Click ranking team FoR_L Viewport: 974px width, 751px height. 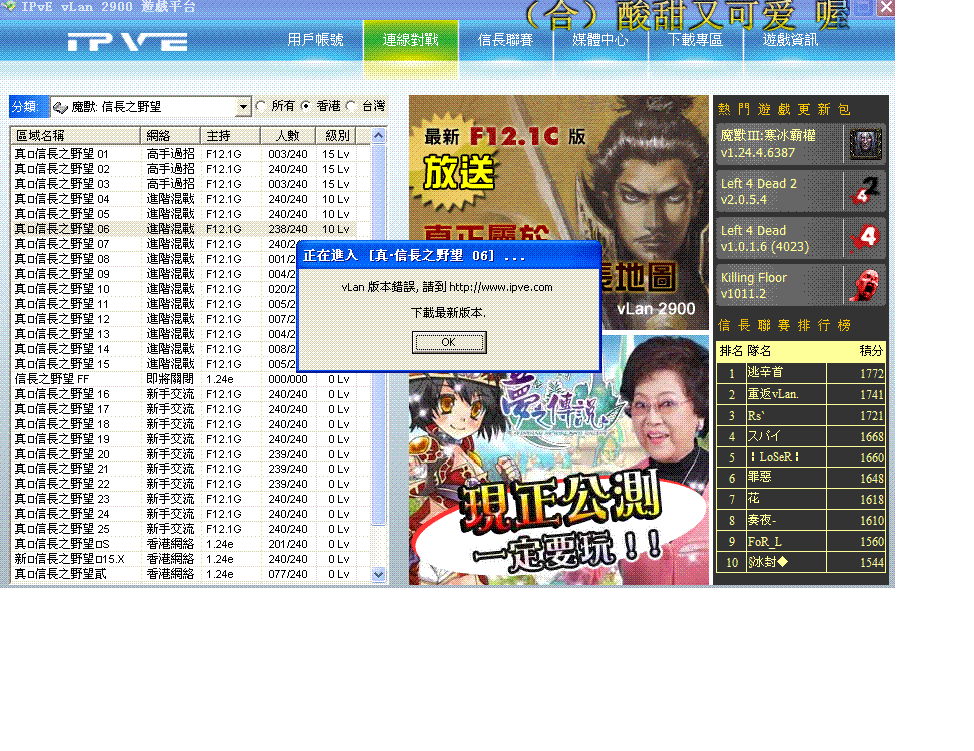tap(765, 542)
